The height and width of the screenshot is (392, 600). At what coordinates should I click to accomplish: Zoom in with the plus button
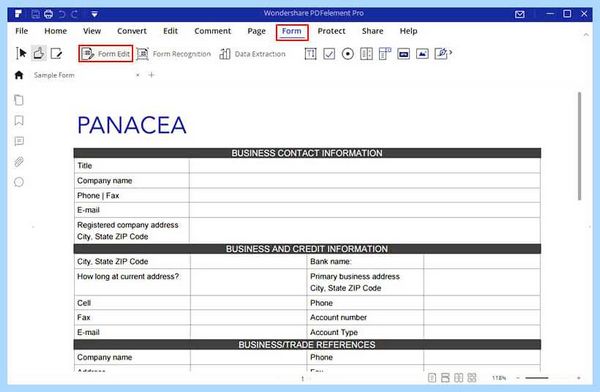pos(579,378)
